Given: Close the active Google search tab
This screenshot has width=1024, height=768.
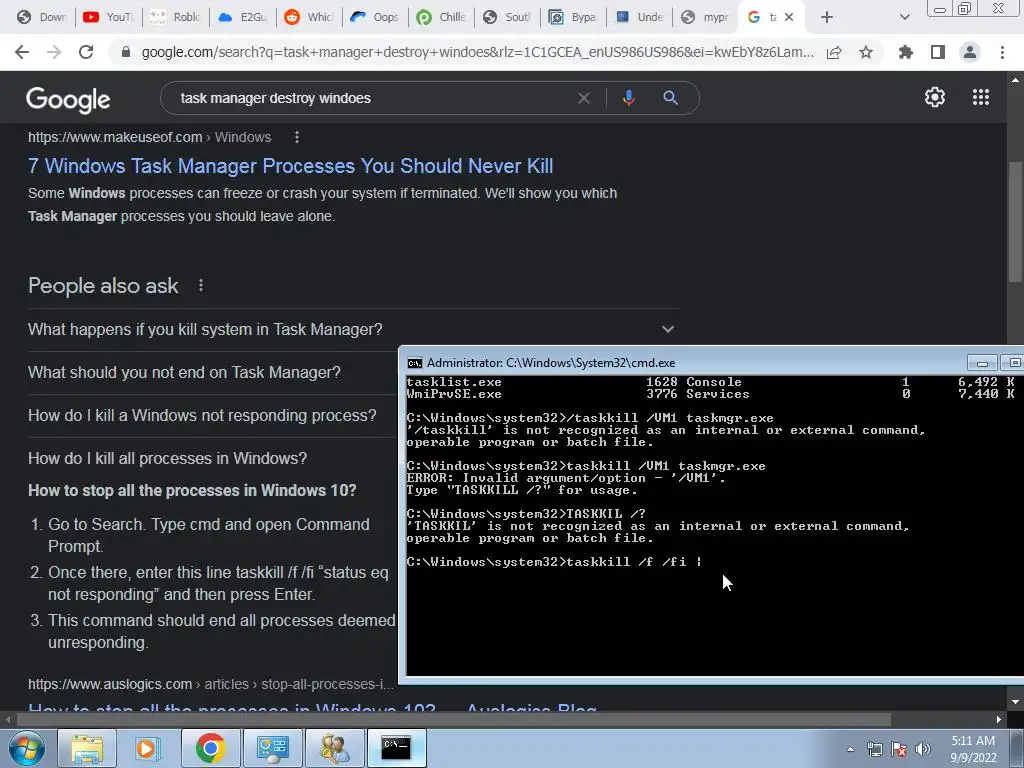Looking at the screenshot, I should pos(789,17).
